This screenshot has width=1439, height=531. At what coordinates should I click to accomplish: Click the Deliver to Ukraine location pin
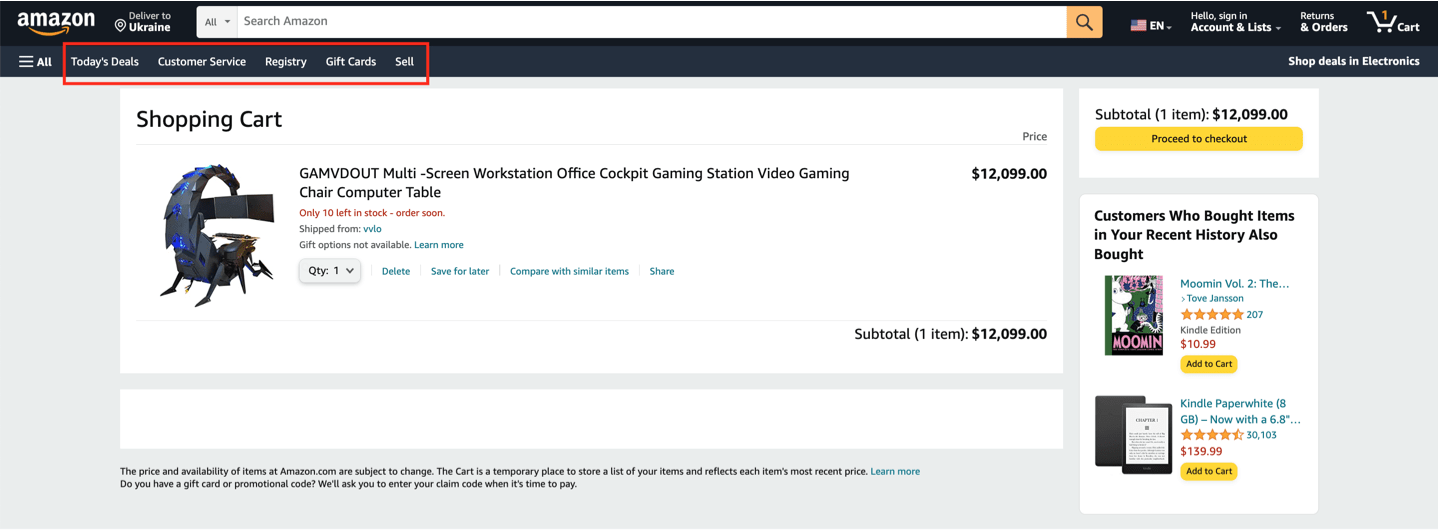click(121, 24)
